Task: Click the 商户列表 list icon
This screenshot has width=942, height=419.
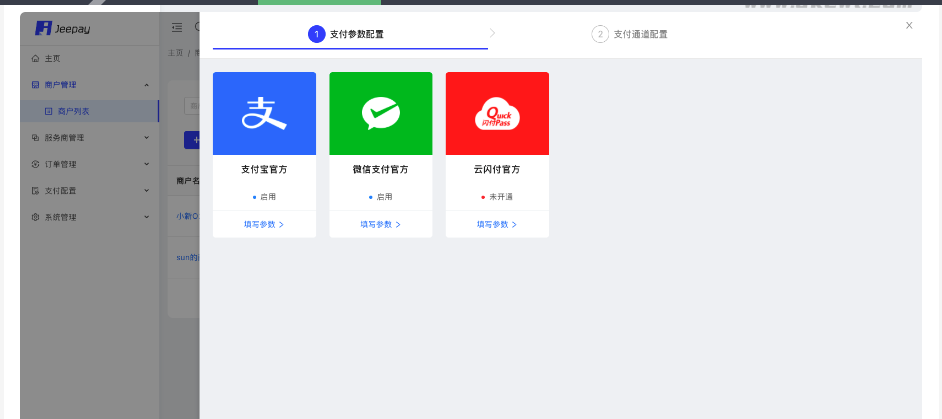Action: point(49,111)
